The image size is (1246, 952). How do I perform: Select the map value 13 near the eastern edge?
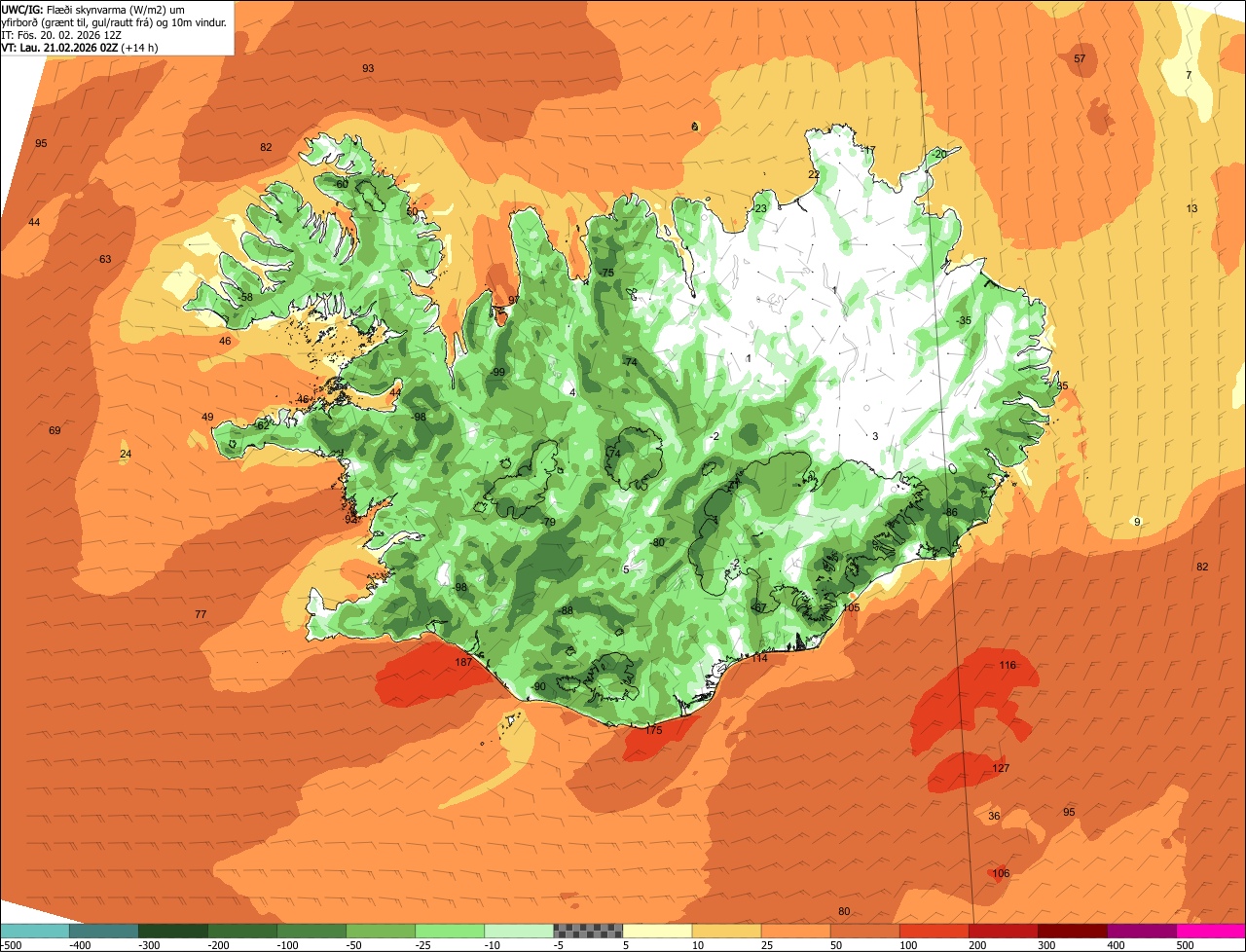tap(1192, 209)
